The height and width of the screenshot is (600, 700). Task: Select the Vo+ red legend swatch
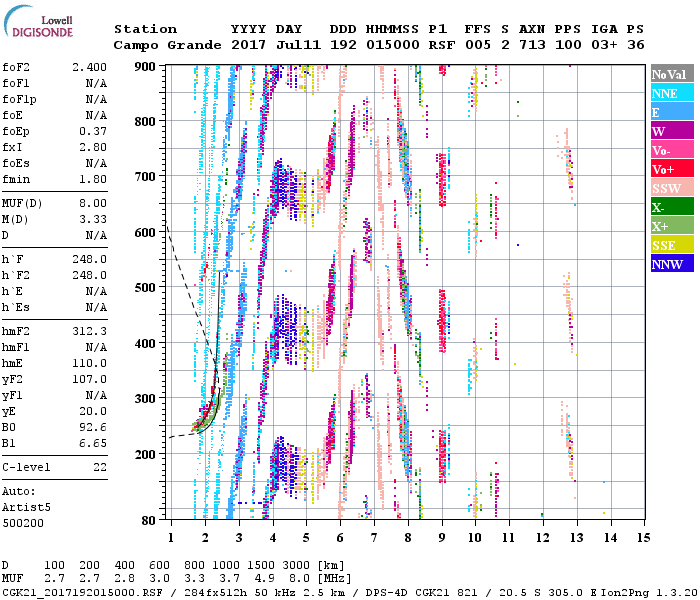click(x=672, y=169)
